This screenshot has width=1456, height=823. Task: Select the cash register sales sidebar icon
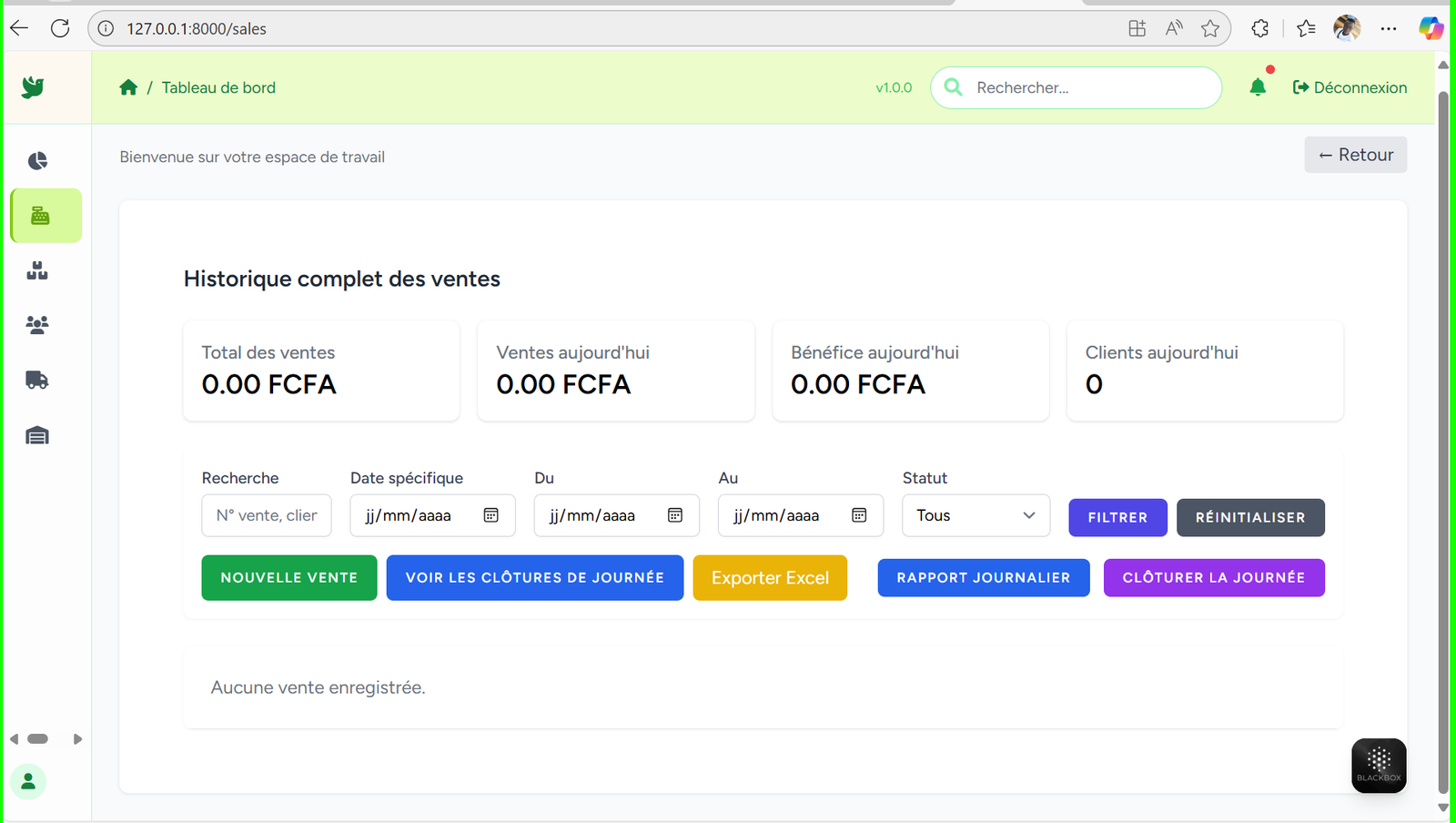40,216
